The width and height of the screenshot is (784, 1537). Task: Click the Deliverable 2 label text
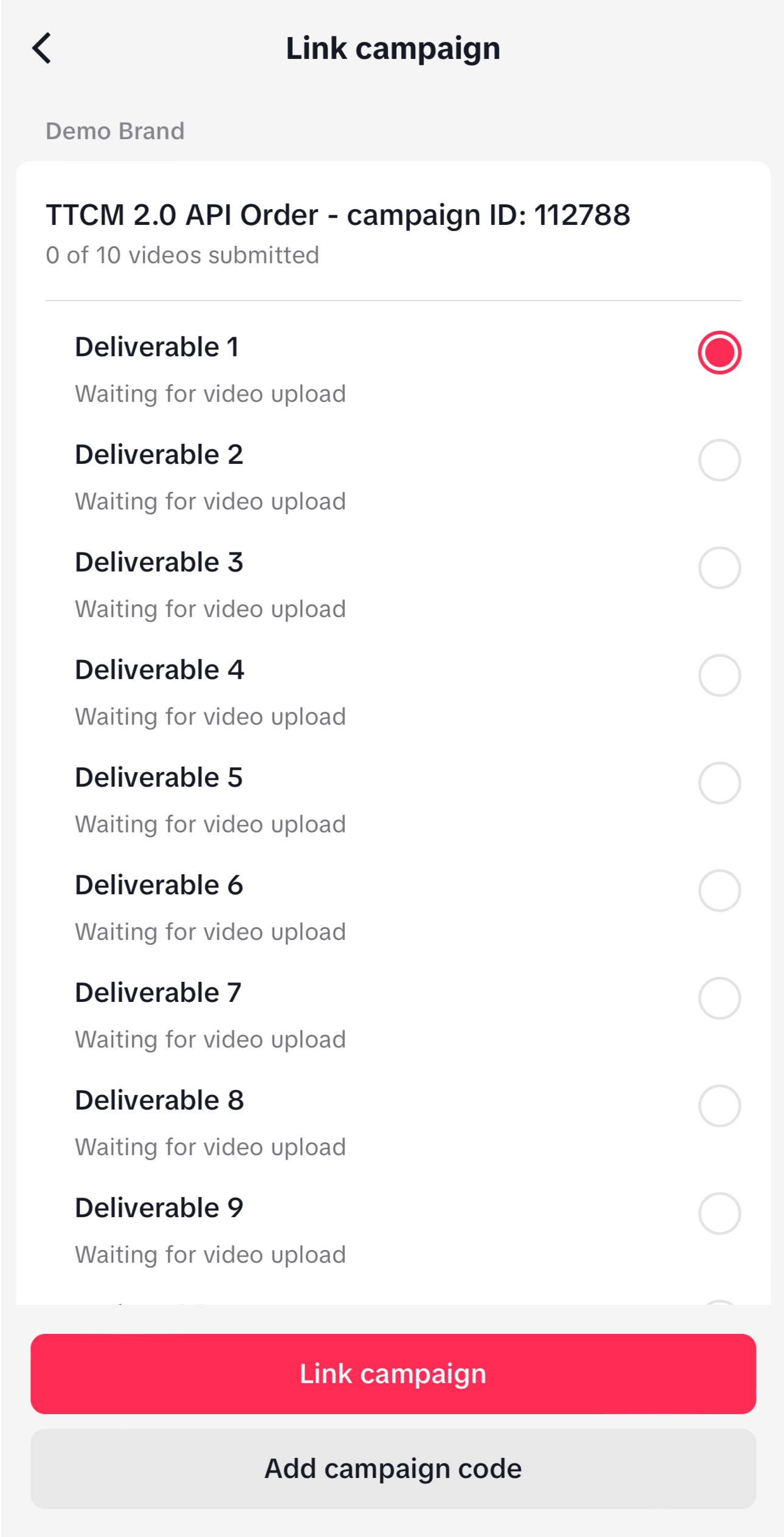point(159,455)
